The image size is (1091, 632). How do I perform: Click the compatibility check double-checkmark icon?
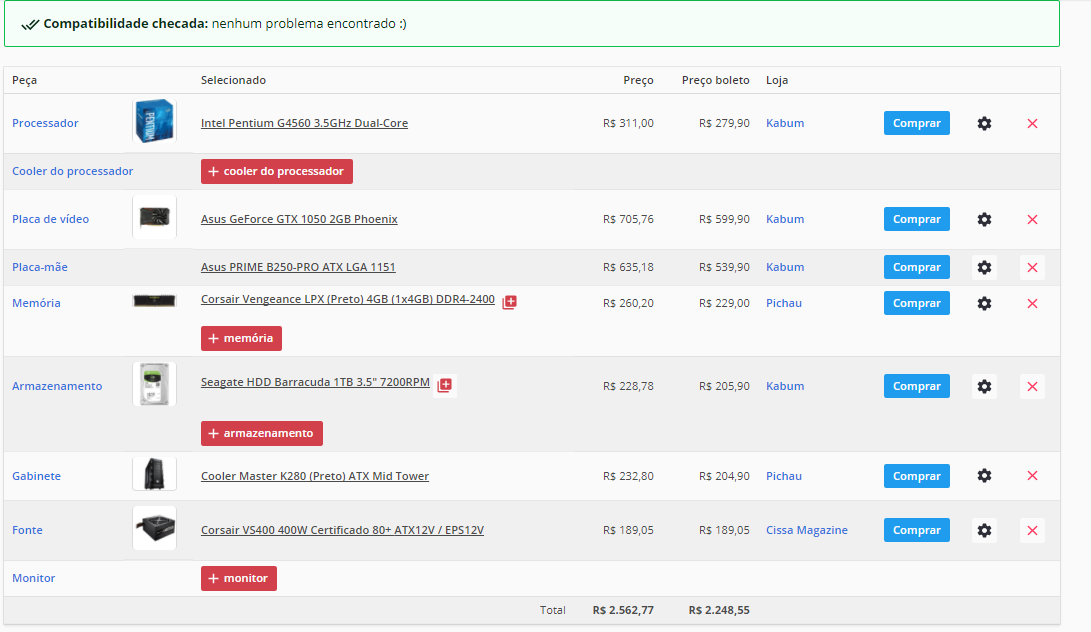pyautogui.click(x=30, y=24)
